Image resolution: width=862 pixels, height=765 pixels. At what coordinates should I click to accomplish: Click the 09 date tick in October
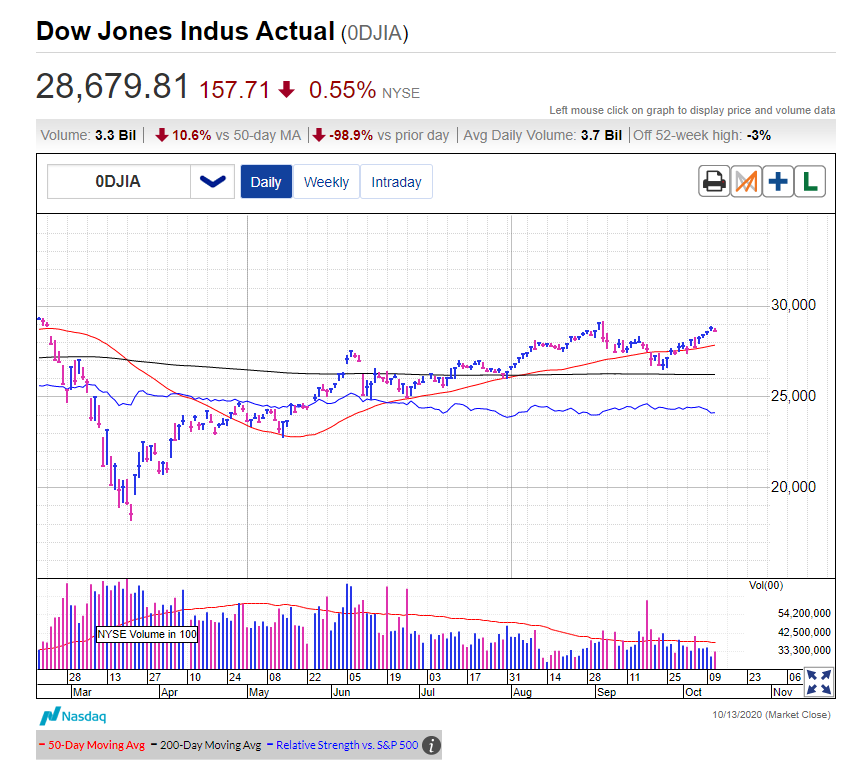tap(715, 677)
